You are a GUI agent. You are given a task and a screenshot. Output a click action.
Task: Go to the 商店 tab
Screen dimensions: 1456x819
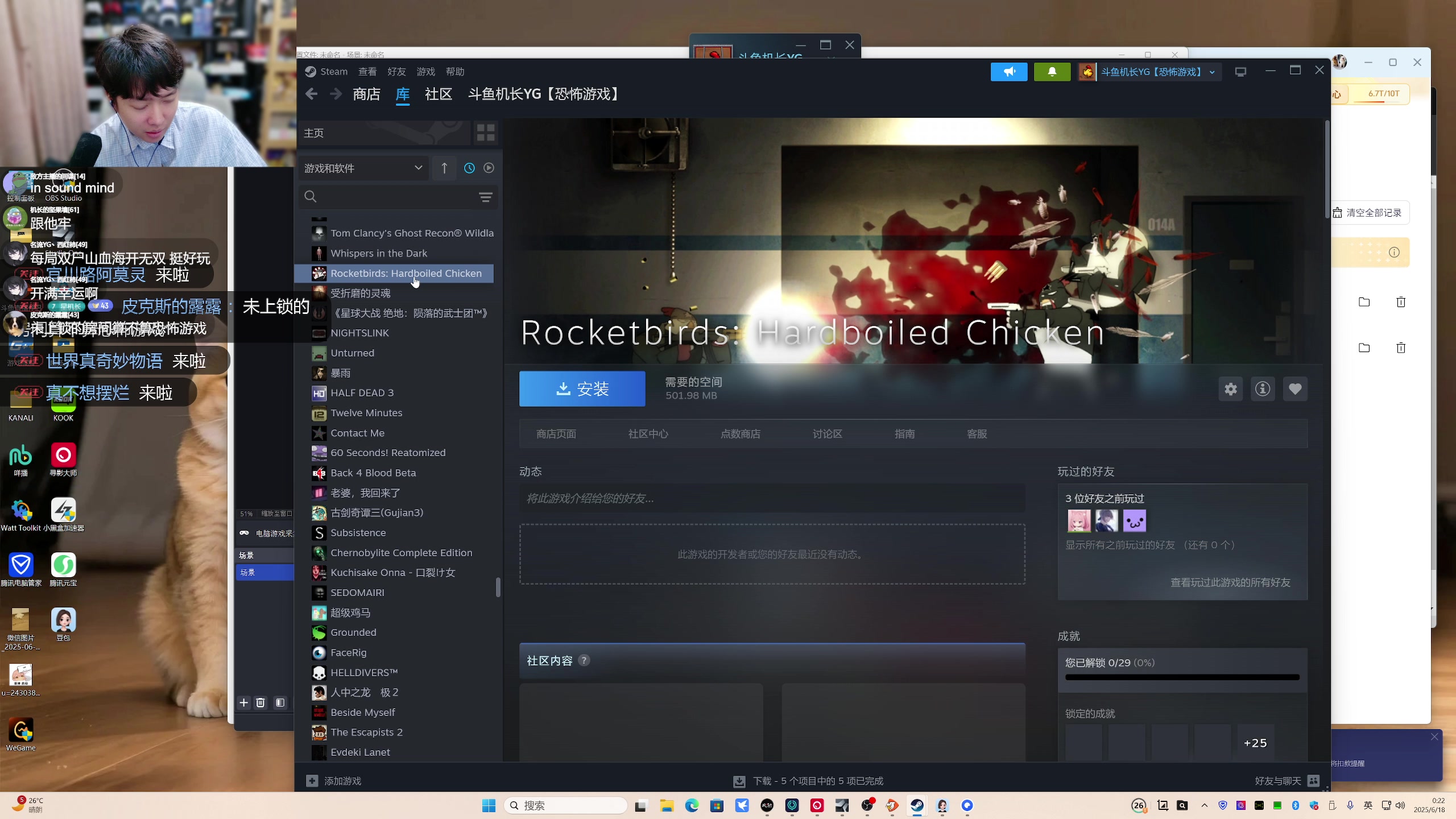click(x=366, y=94)
